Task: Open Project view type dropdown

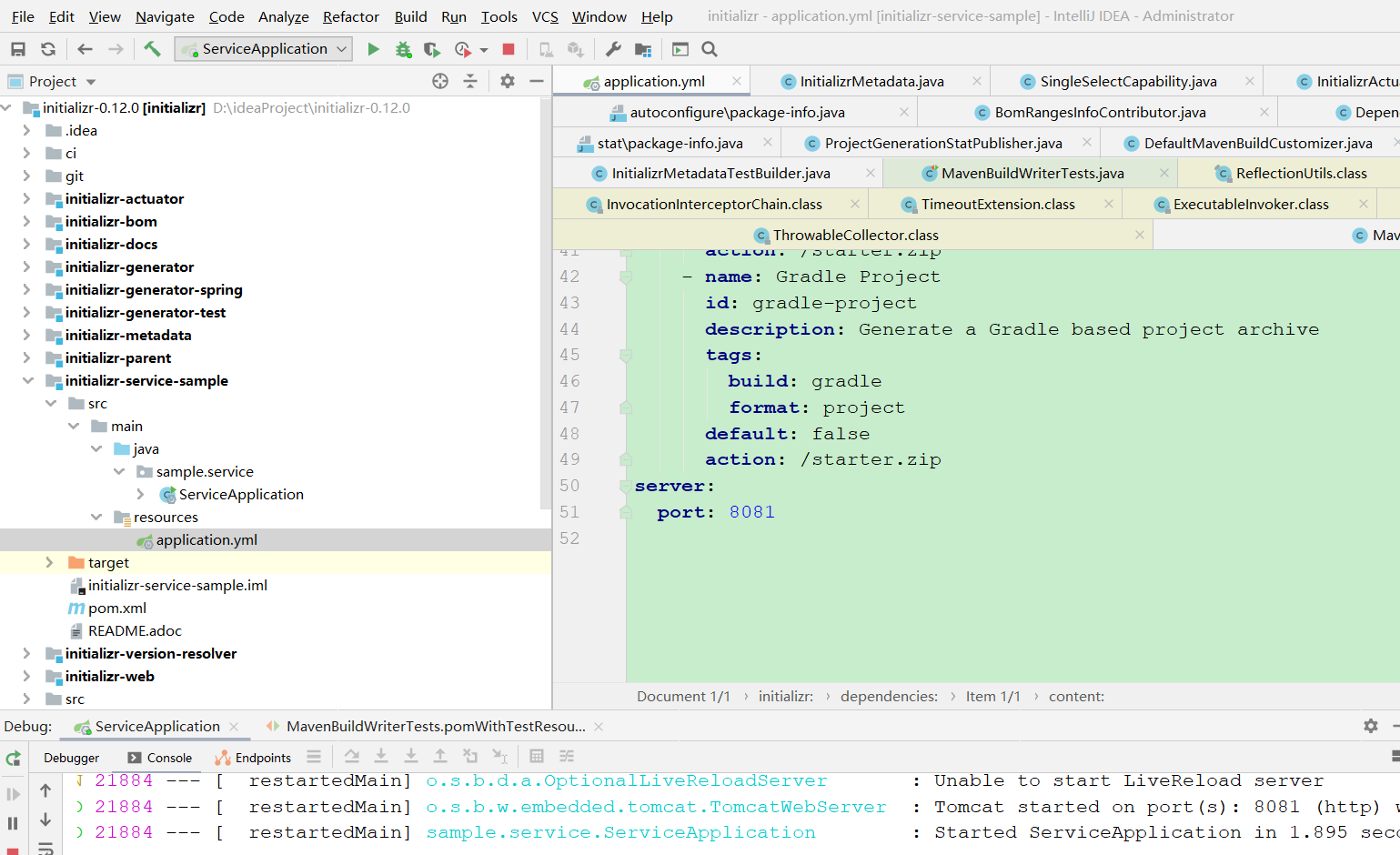Action: [x=91, y=82]
